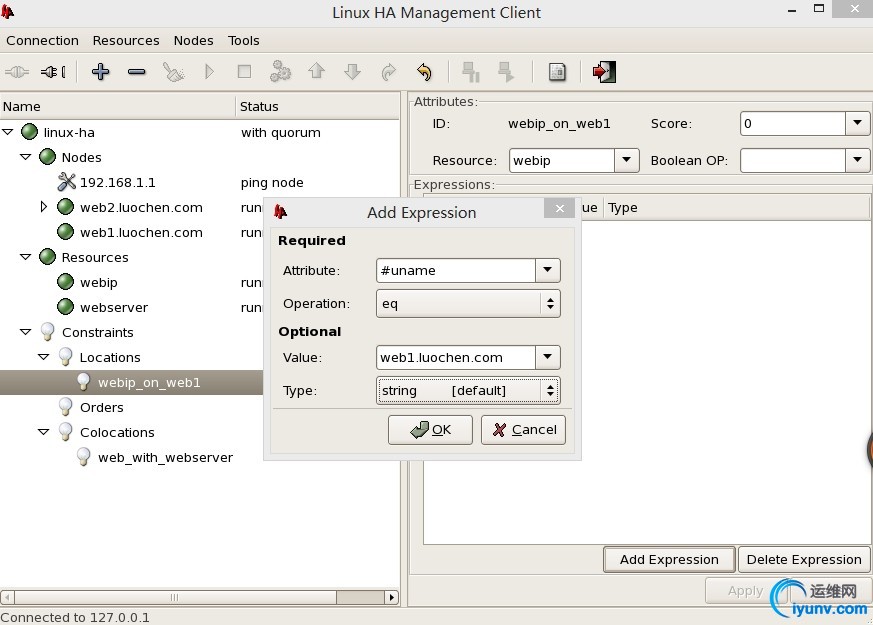Click the Move Up arrow toolbar icon
This screenshot has height=625, width=873.
click(316, 71)
